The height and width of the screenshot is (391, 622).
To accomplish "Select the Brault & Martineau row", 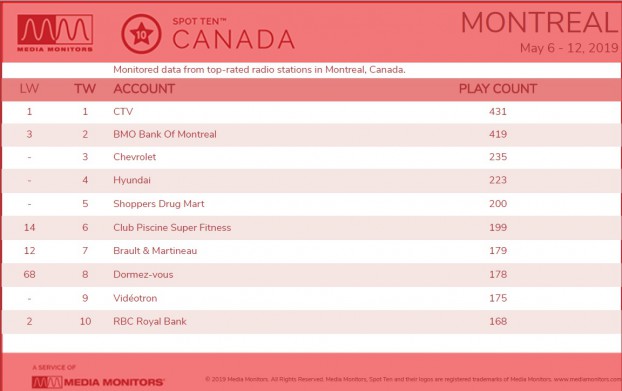I will click(x=311, y=251).
